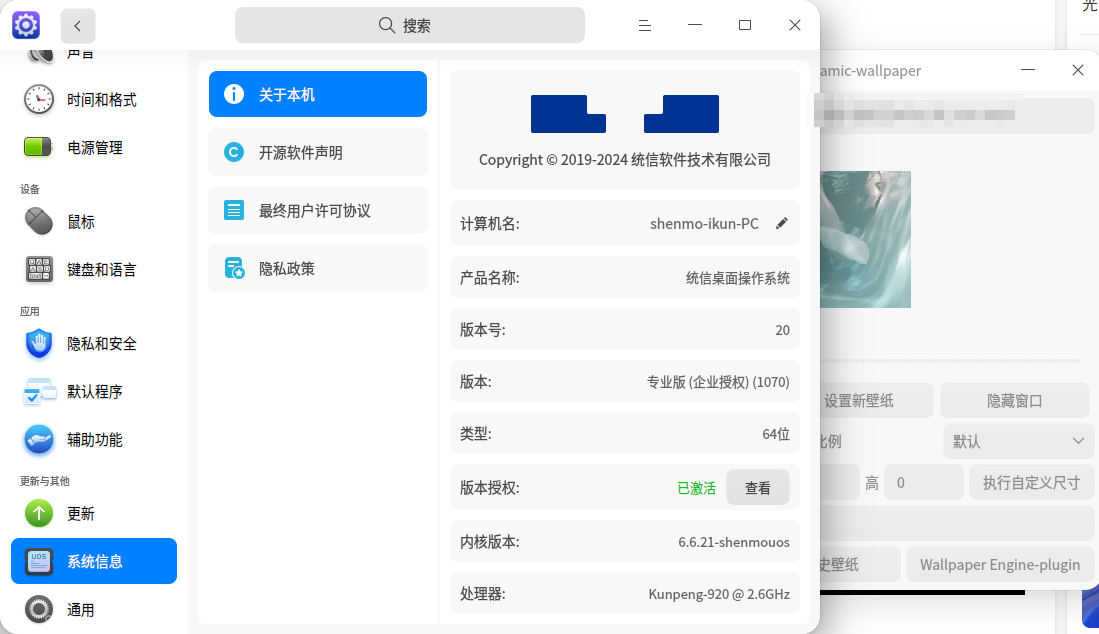Screen dimensions: 1099x634
Task: Click kernel version 6.6.21-shenmouos
Action: (734, 542)
